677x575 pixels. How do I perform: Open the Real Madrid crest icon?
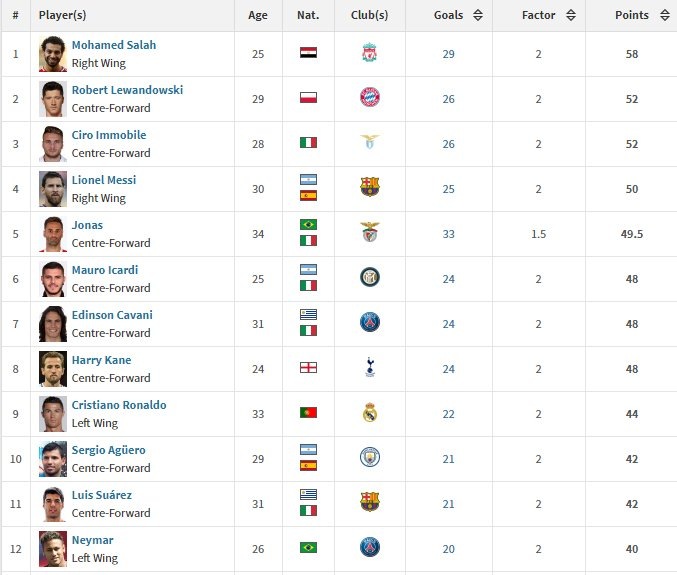370,412
